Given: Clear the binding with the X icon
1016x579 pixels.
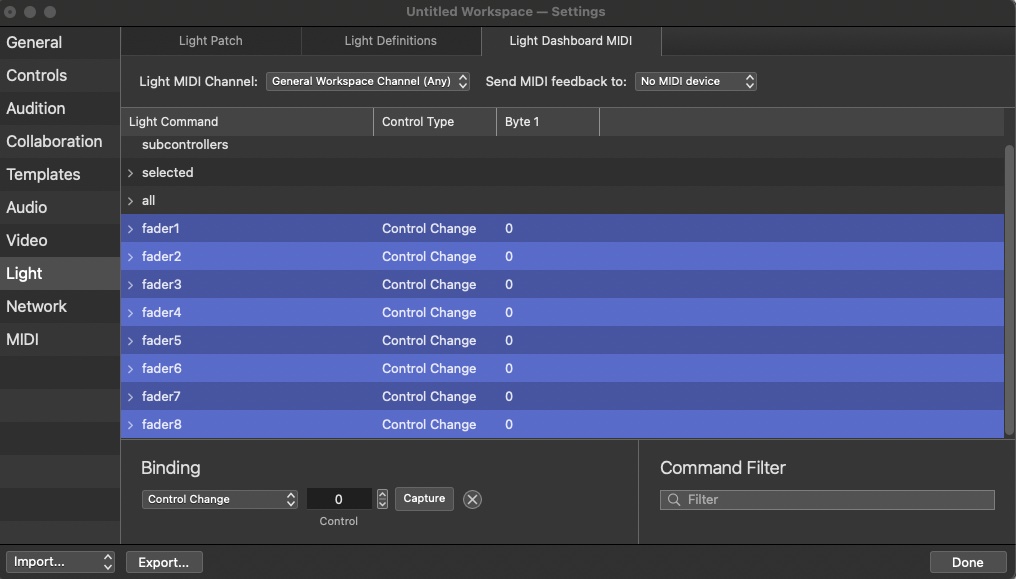Looking at the screenshot, I should pos(473,499).
